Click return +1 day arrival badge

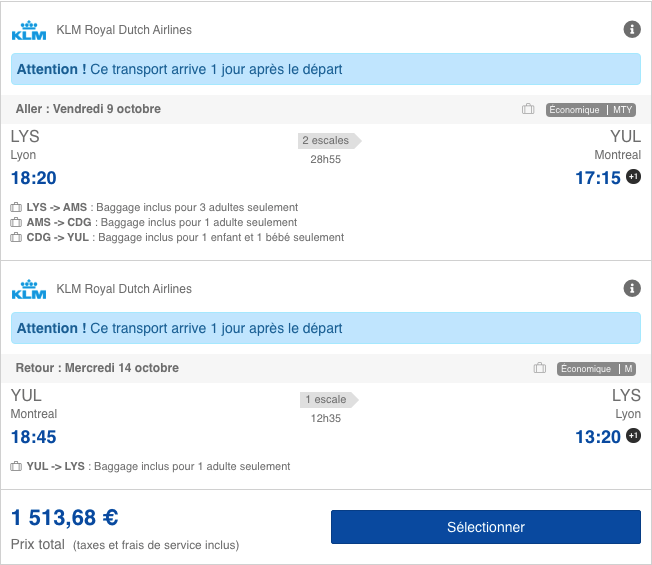tap(633, 436)
